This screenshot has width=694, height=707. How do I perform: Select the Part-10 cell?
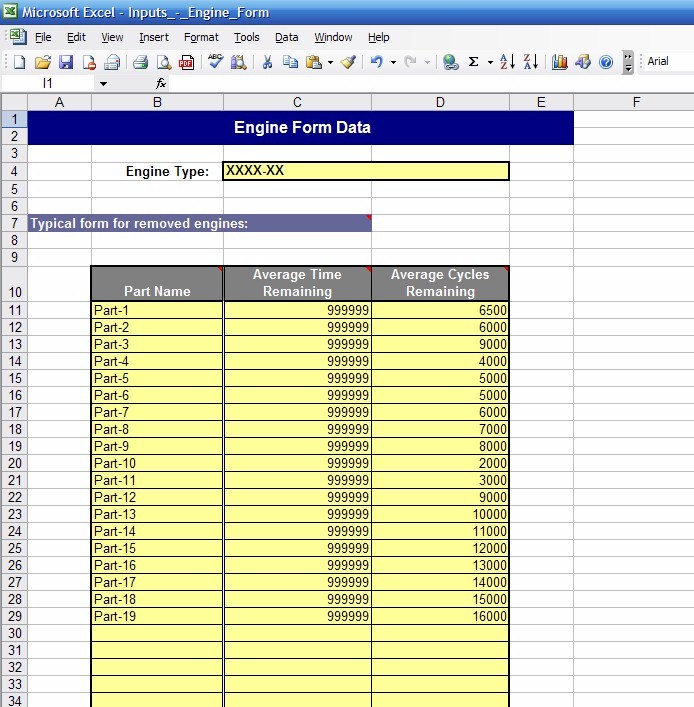tap(157, 463)
